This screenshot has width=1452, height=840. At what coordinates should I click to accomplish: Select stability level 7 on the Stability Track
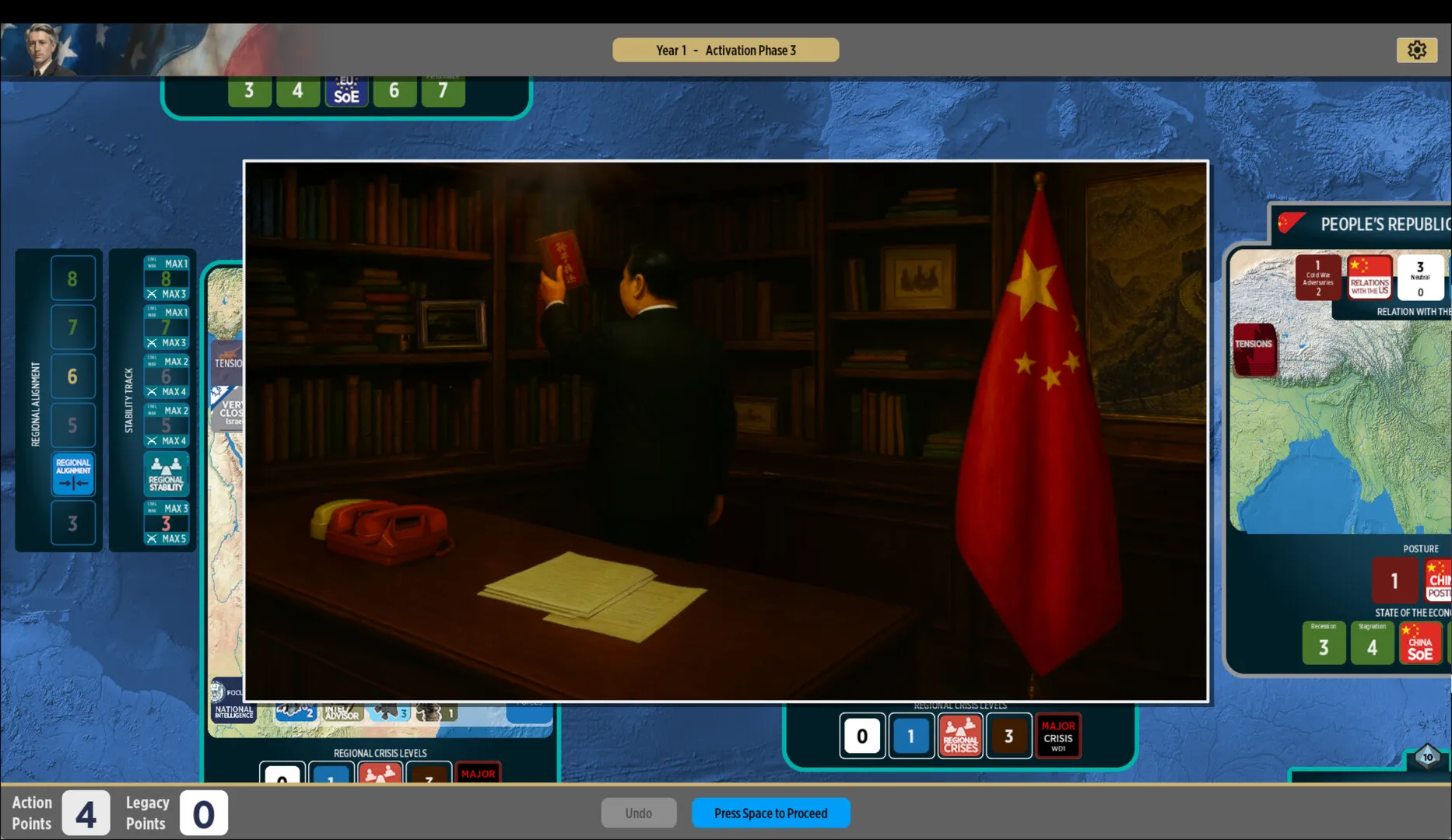pyautogui.click(x=166, y=327)
